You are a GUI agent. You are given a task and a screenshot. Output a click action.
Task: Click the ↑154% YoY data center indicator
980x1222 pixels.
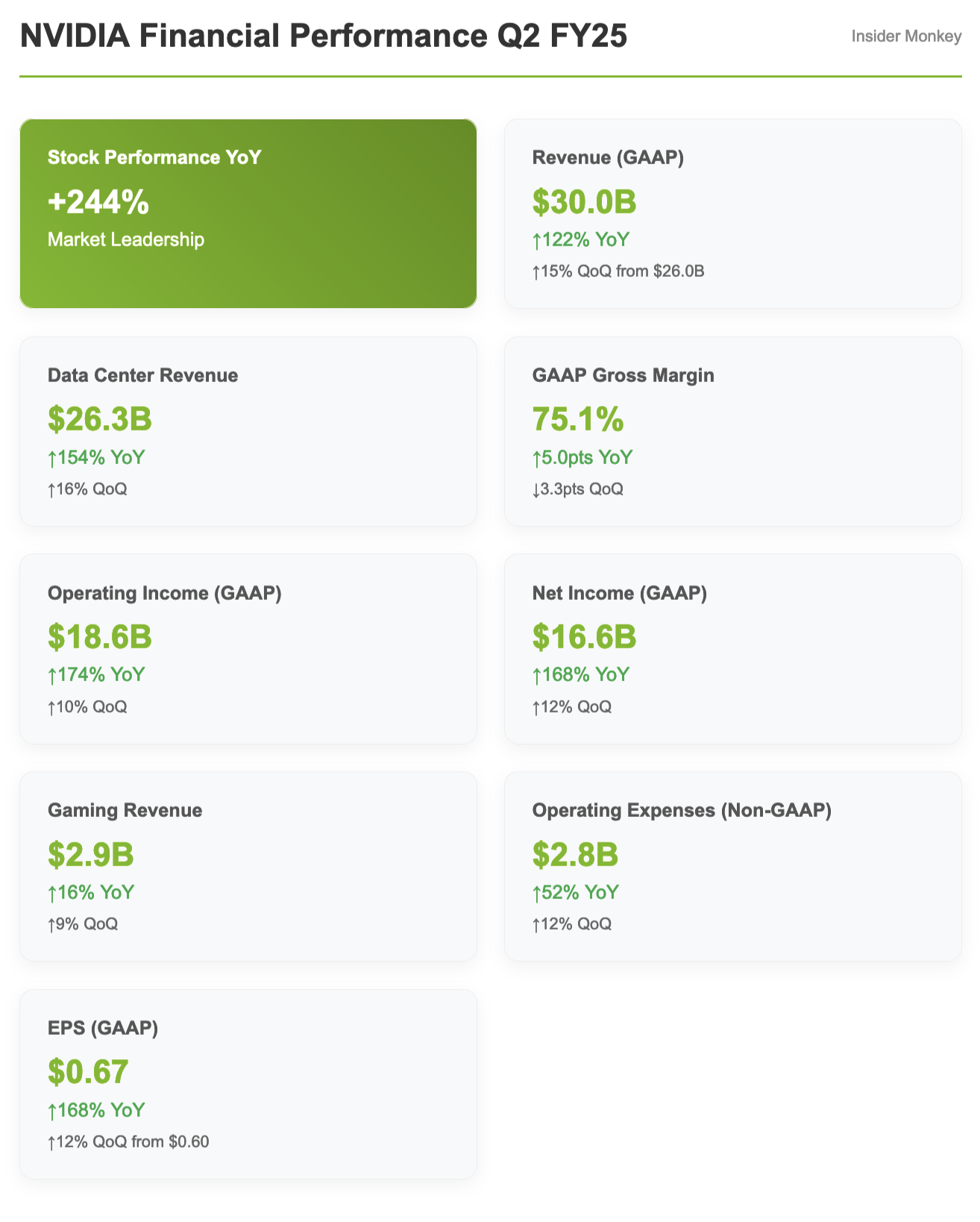[x=96, y=457]
